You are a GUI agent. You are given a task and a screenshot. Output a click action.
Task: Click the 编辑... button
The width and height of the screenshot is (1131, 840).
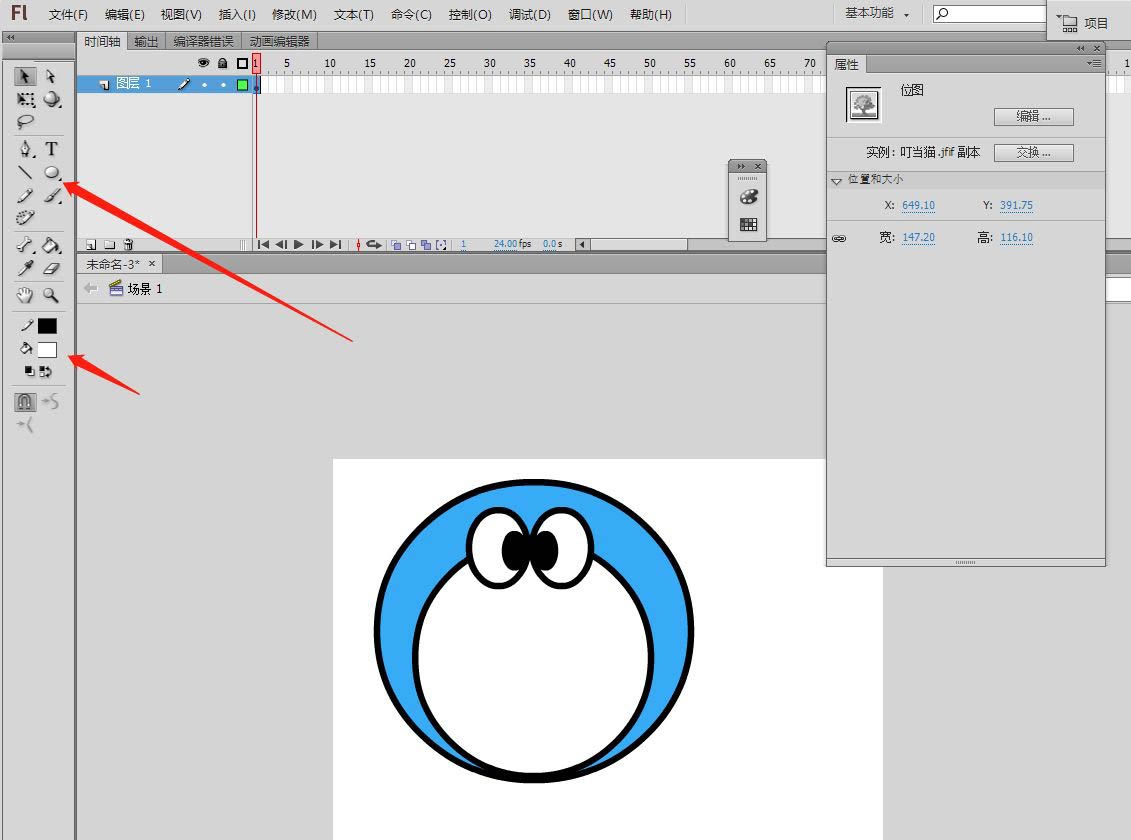point(1033,117)
